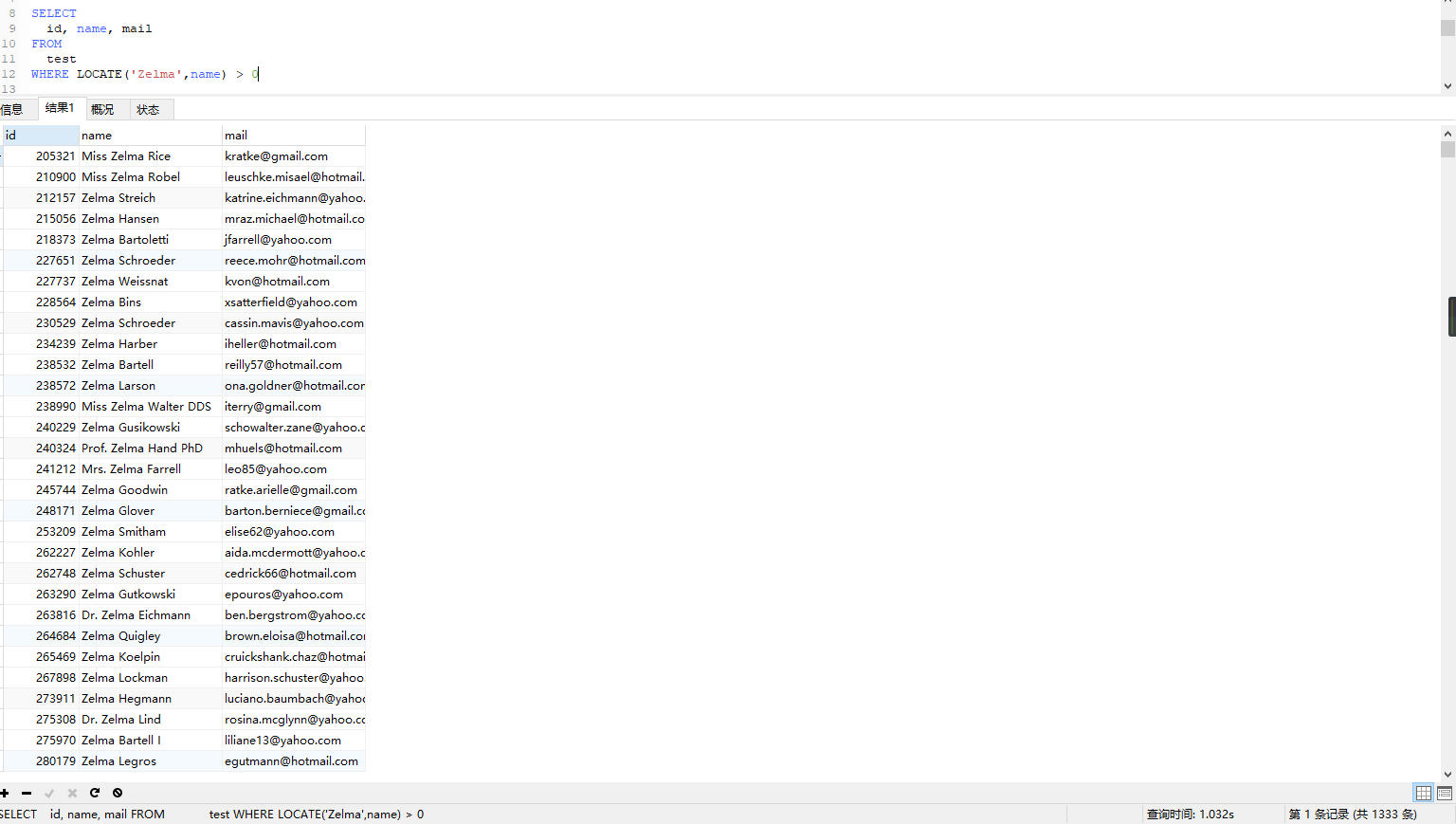Switch to grid view
1456x824 pixels.
(x=1423, y=793)
